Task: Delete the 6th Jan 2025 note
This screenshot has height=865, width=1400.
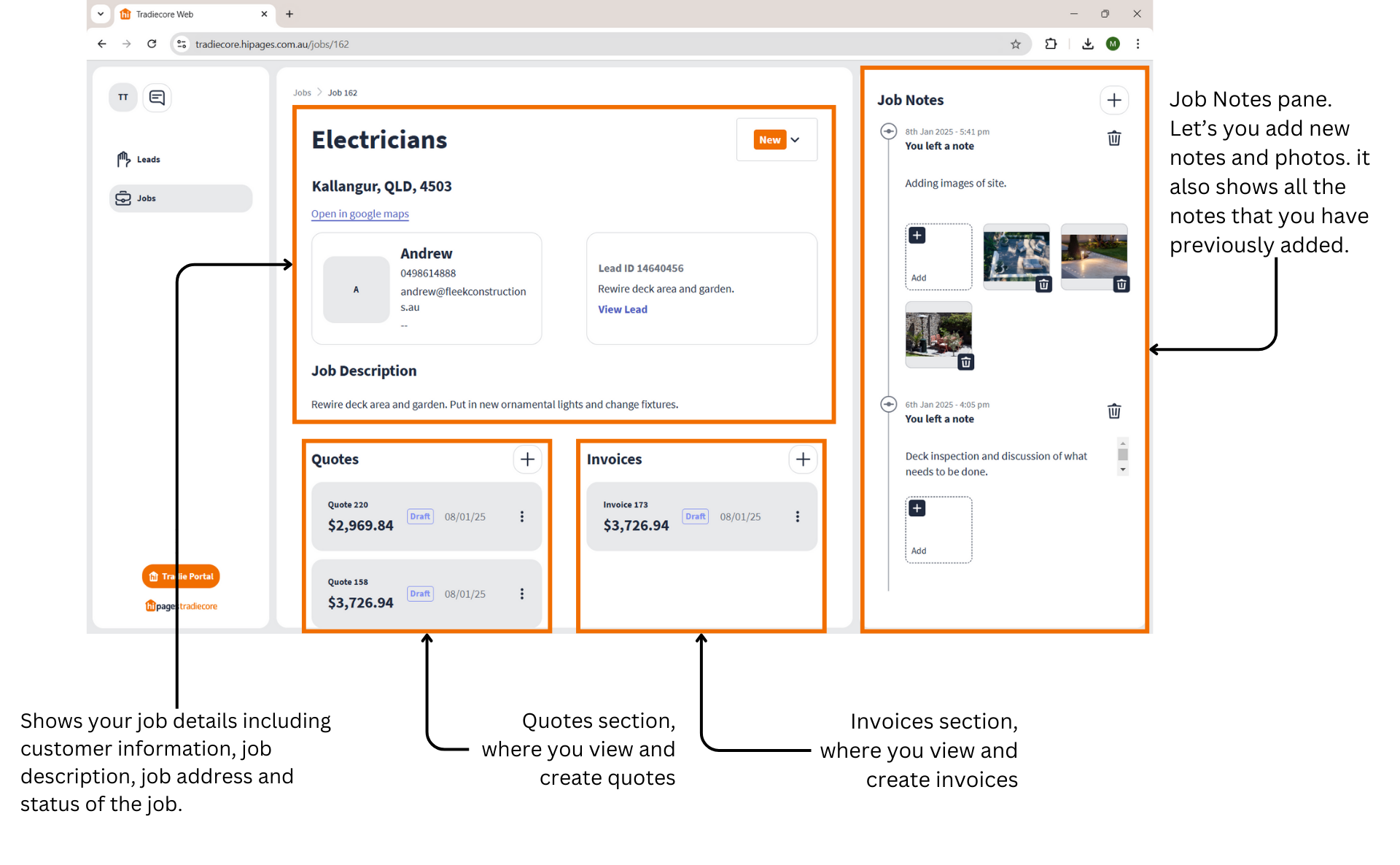Action: click(x=1113, y=411)
